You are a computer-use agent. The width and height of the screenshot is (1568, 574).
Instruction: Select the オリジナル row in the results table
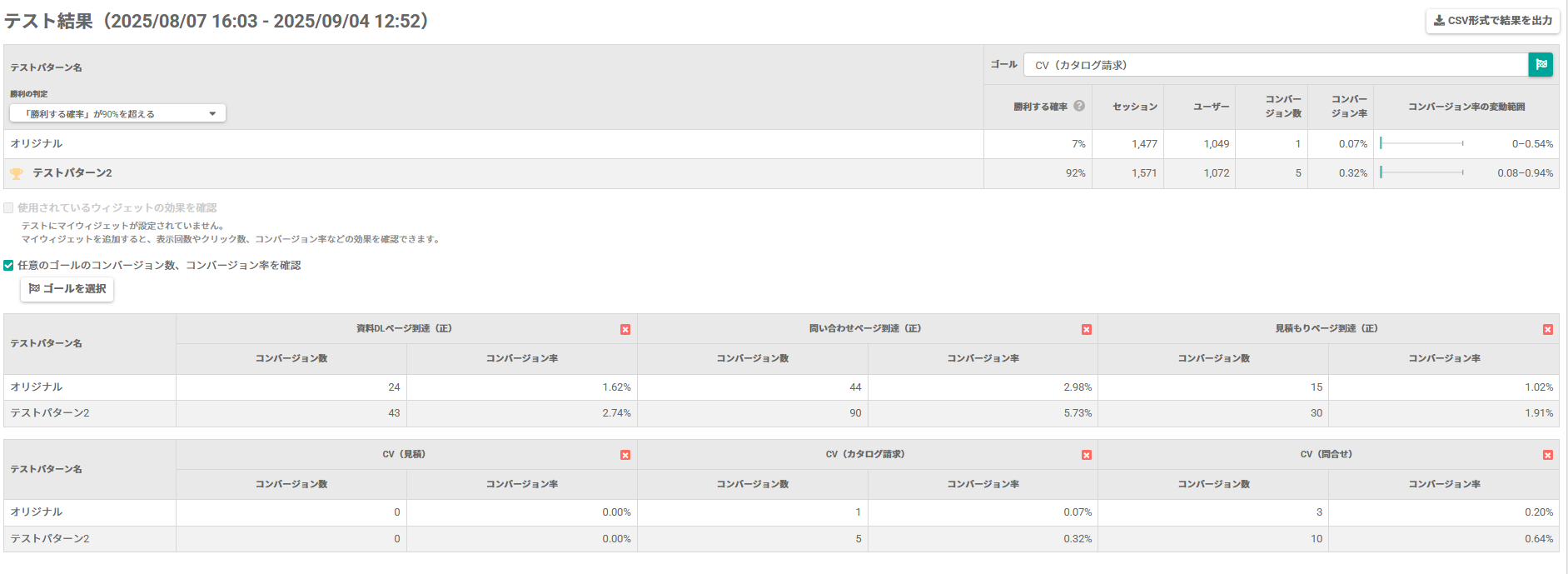click(x=37, y=144)
